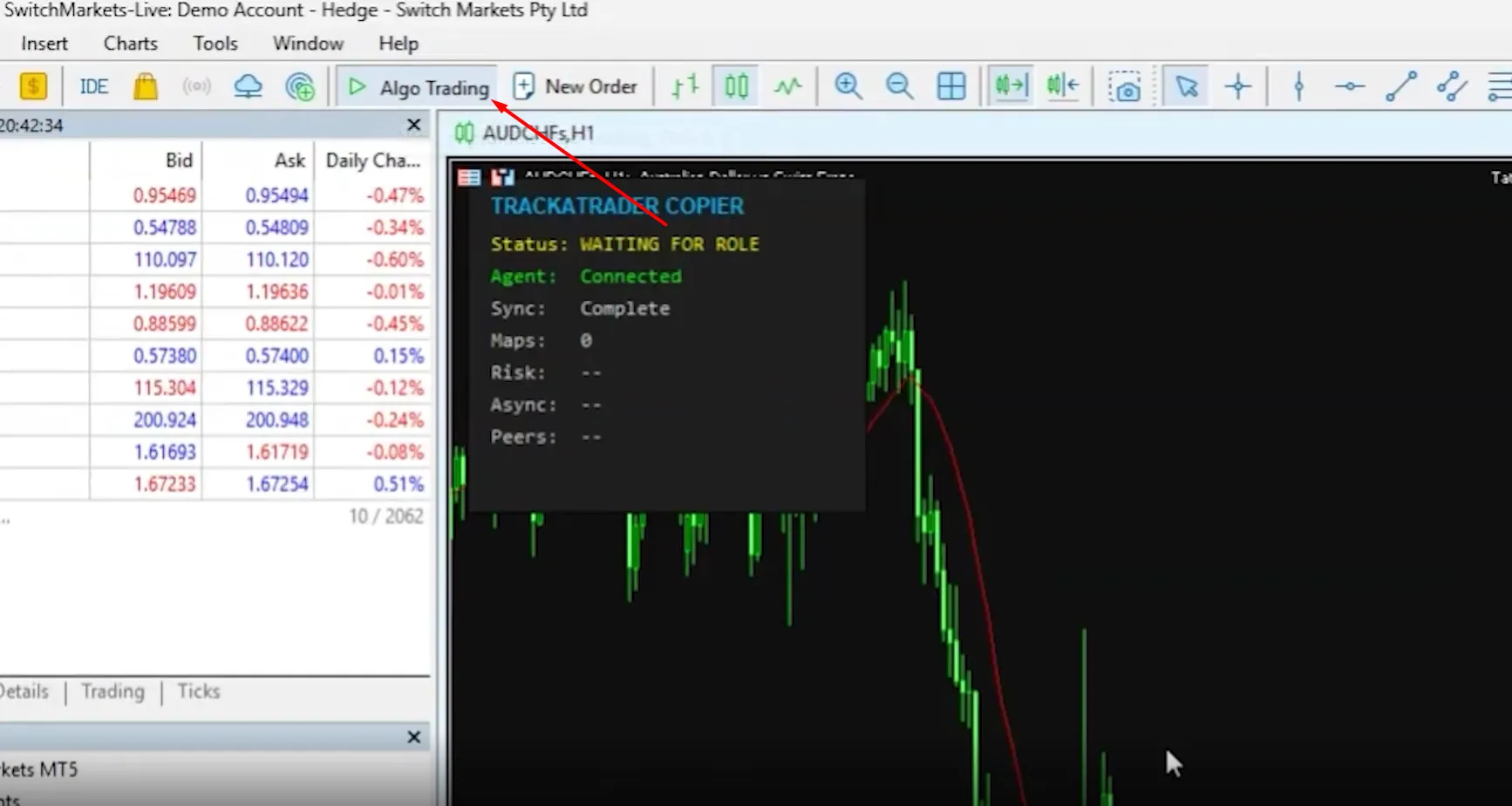
Task: Select the AUDCHFs,H1 chart tab
Action: [525, 133]
